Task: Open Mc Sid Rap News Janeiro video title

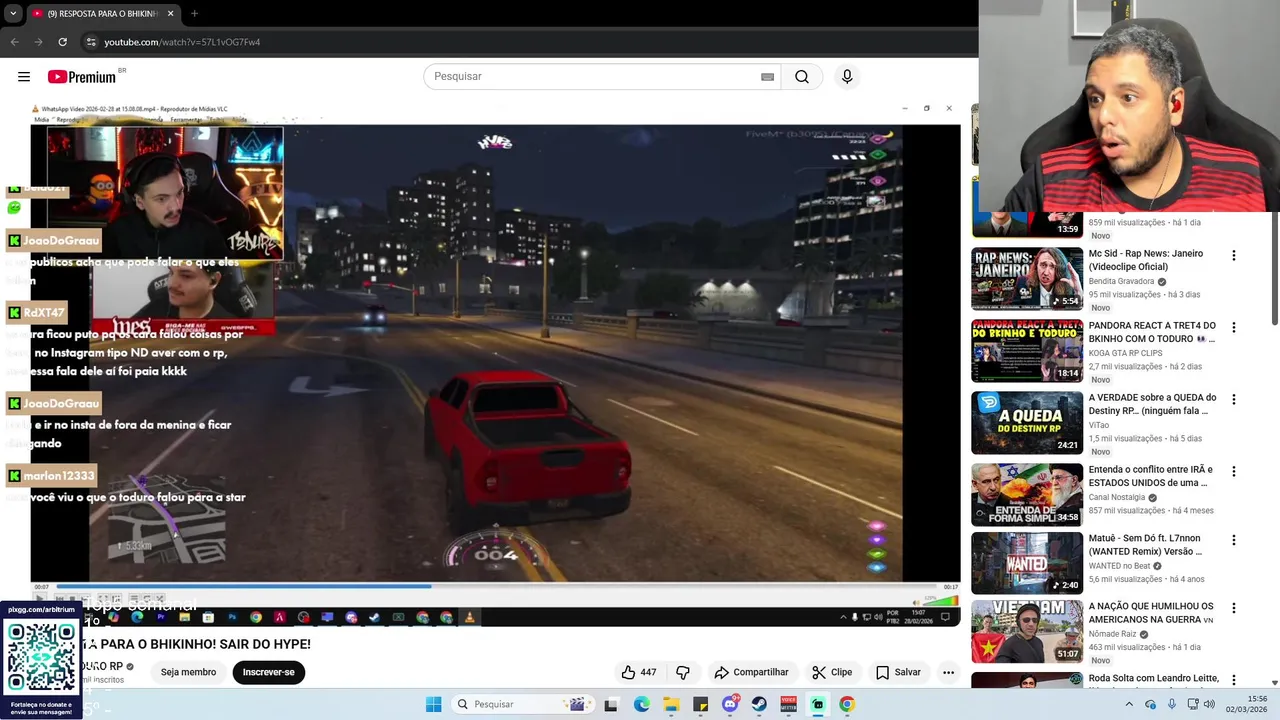Action: 1146,260
